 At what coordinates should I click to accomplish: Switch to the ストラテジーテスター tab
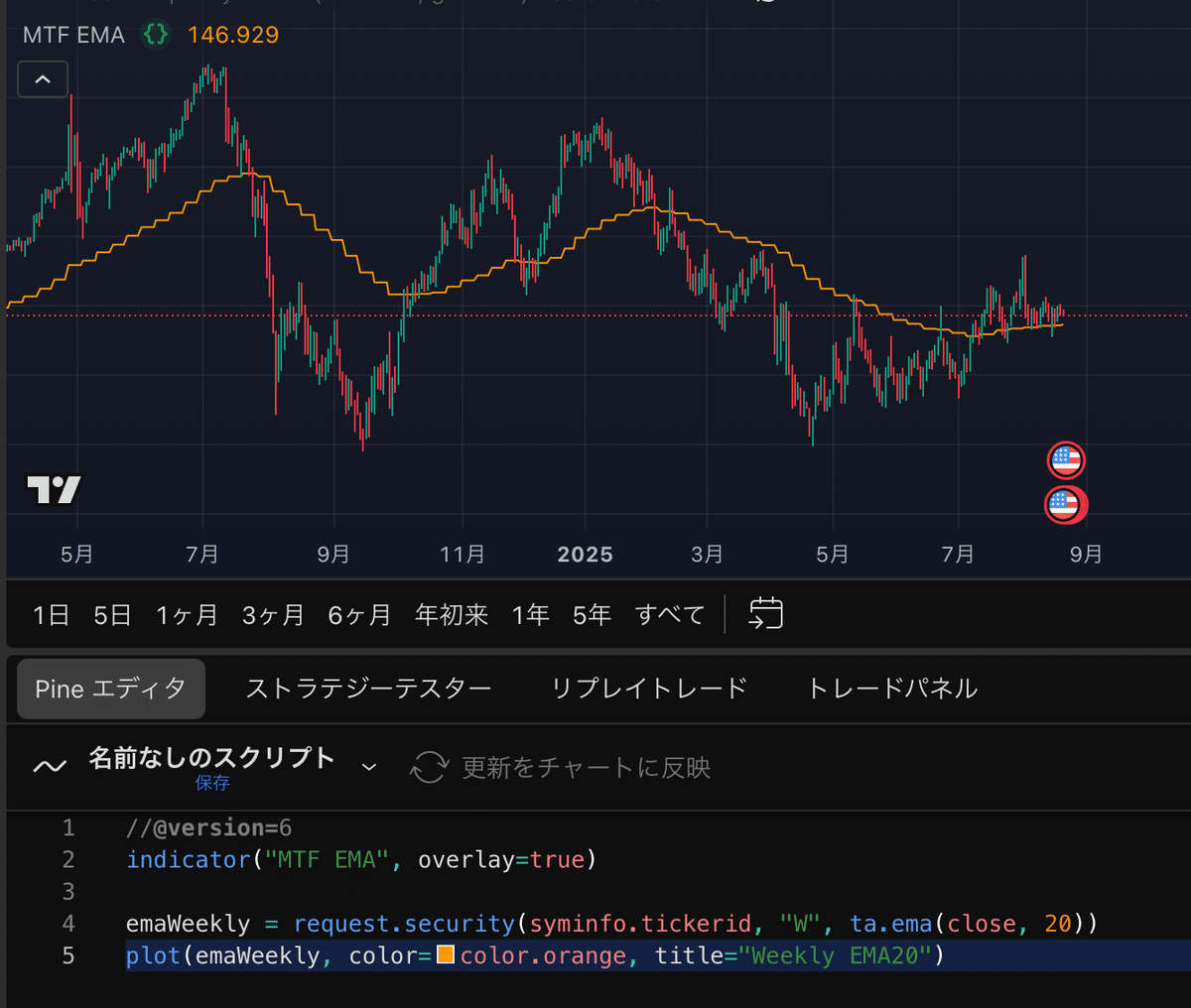369,688
